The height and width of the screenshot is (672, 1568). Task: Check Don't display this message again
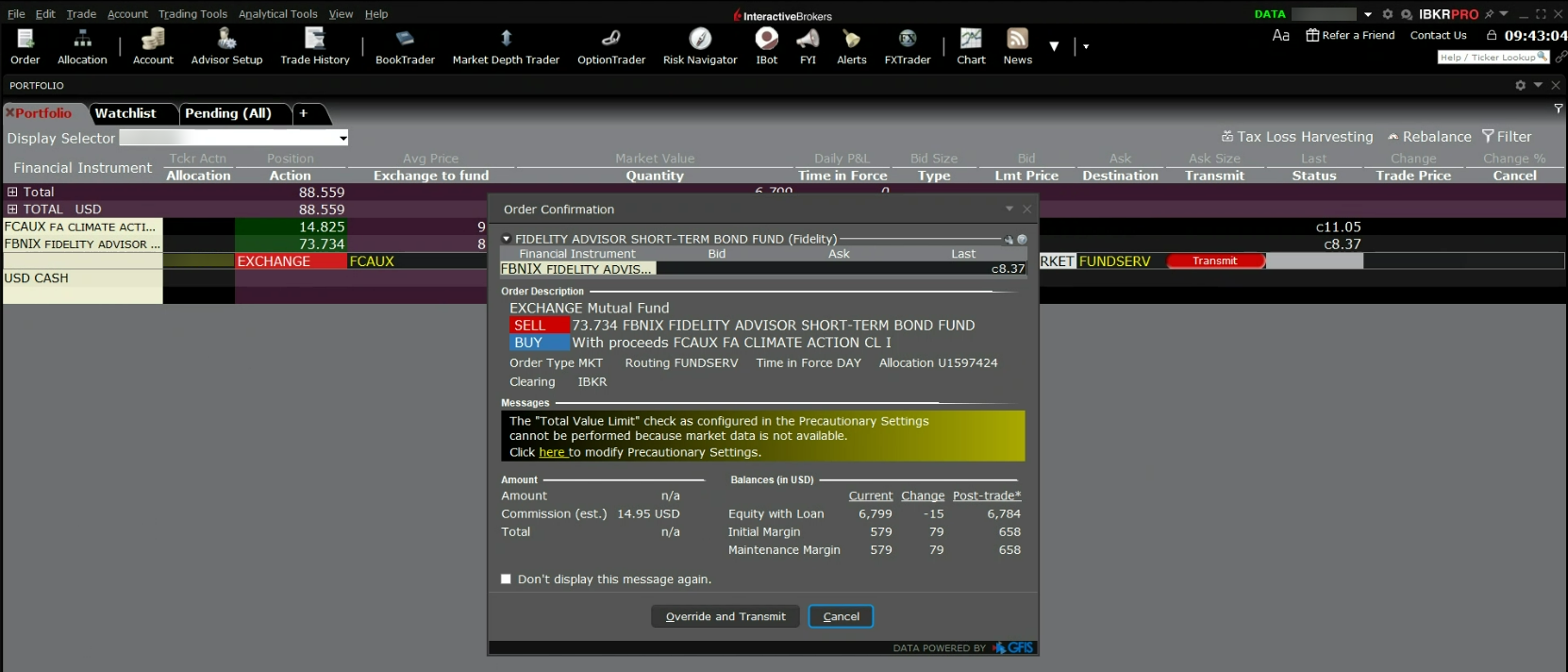pos(506,580)
